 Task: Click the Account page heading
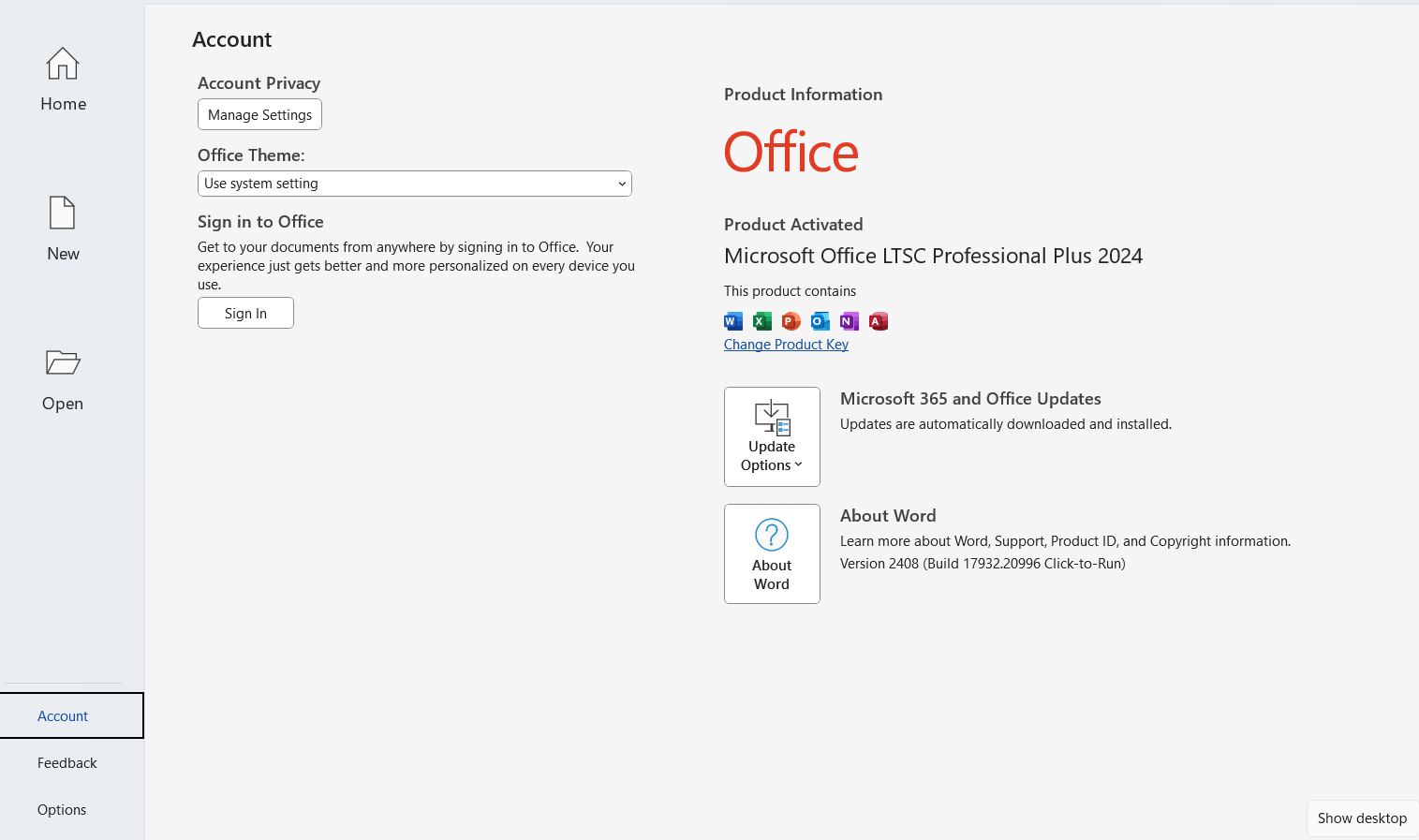pyautogui.click(x=232, y=39)
